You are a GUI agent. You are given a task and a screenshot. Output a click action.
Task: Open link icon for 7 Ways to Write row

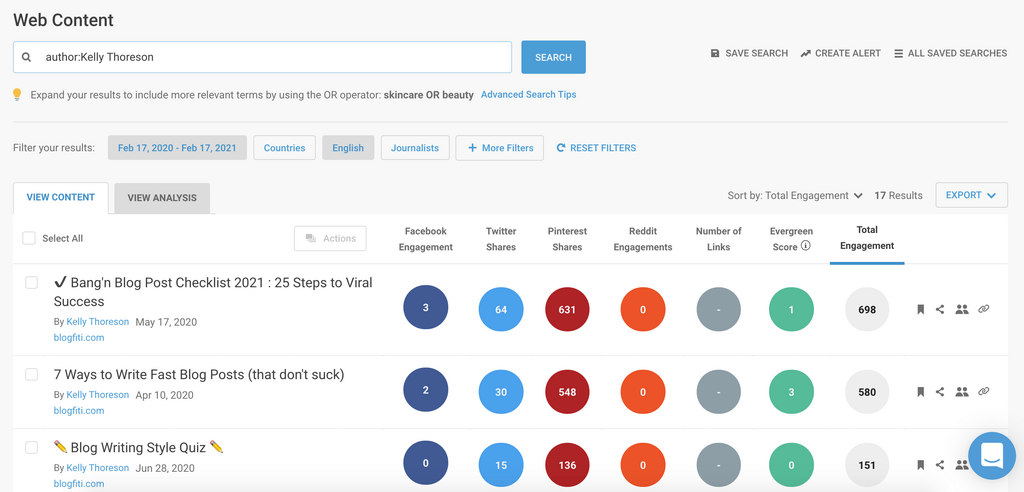(x=984, y=392)
